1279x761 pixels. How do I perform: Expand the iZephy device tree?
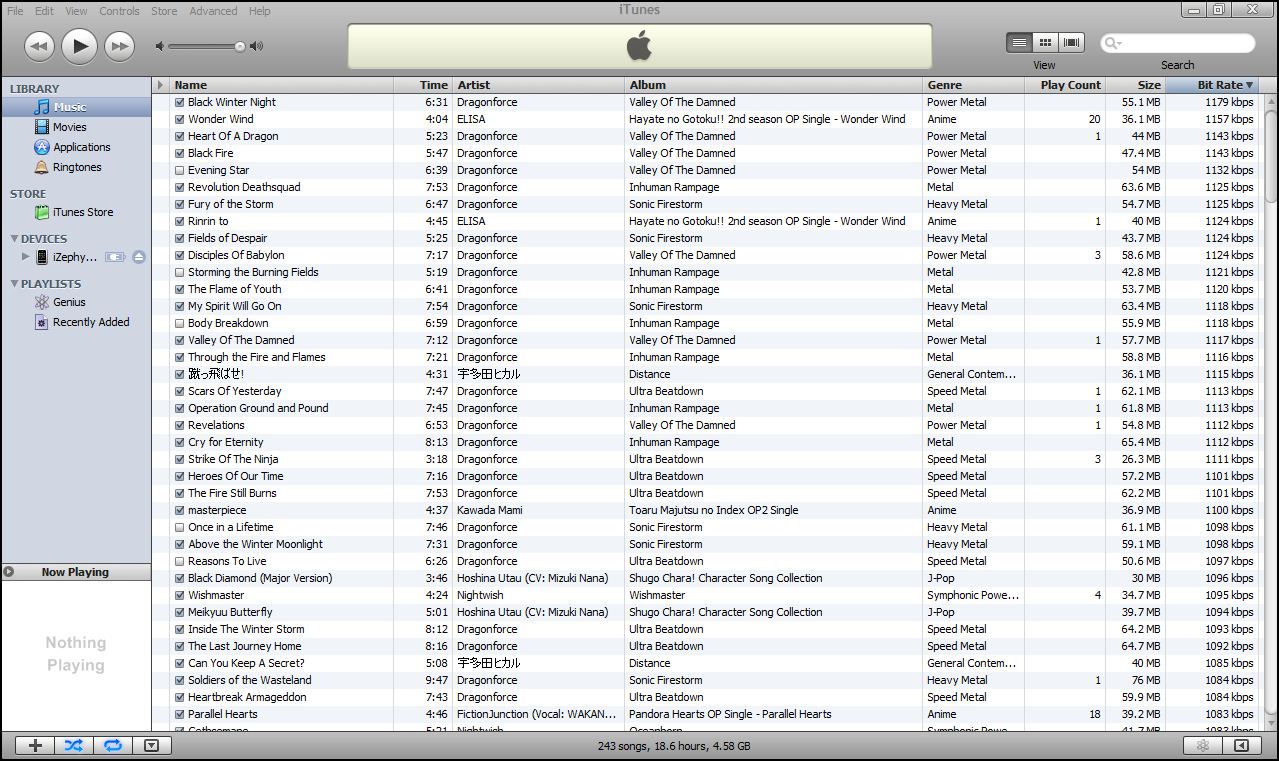26,257
